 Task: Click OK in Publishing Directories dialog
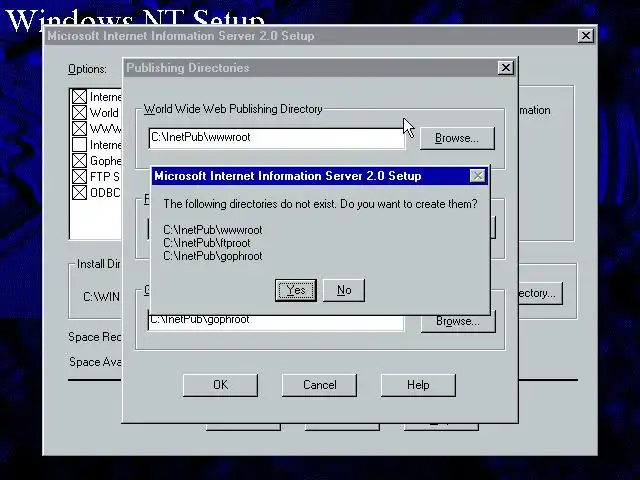click(220, 385)
